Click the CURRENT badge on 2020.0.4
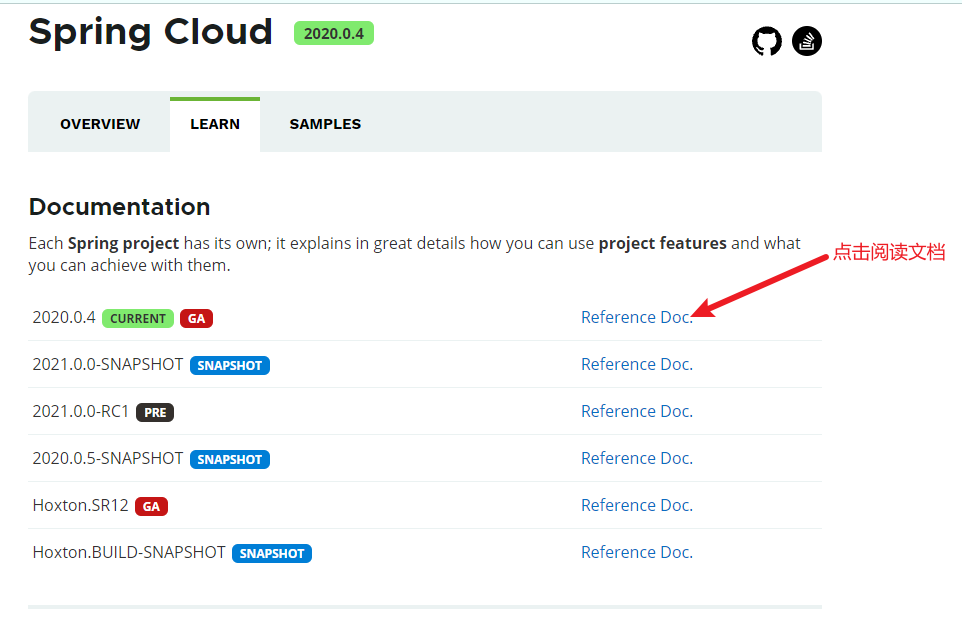This screenshot has width=962, height=625. 138,318
